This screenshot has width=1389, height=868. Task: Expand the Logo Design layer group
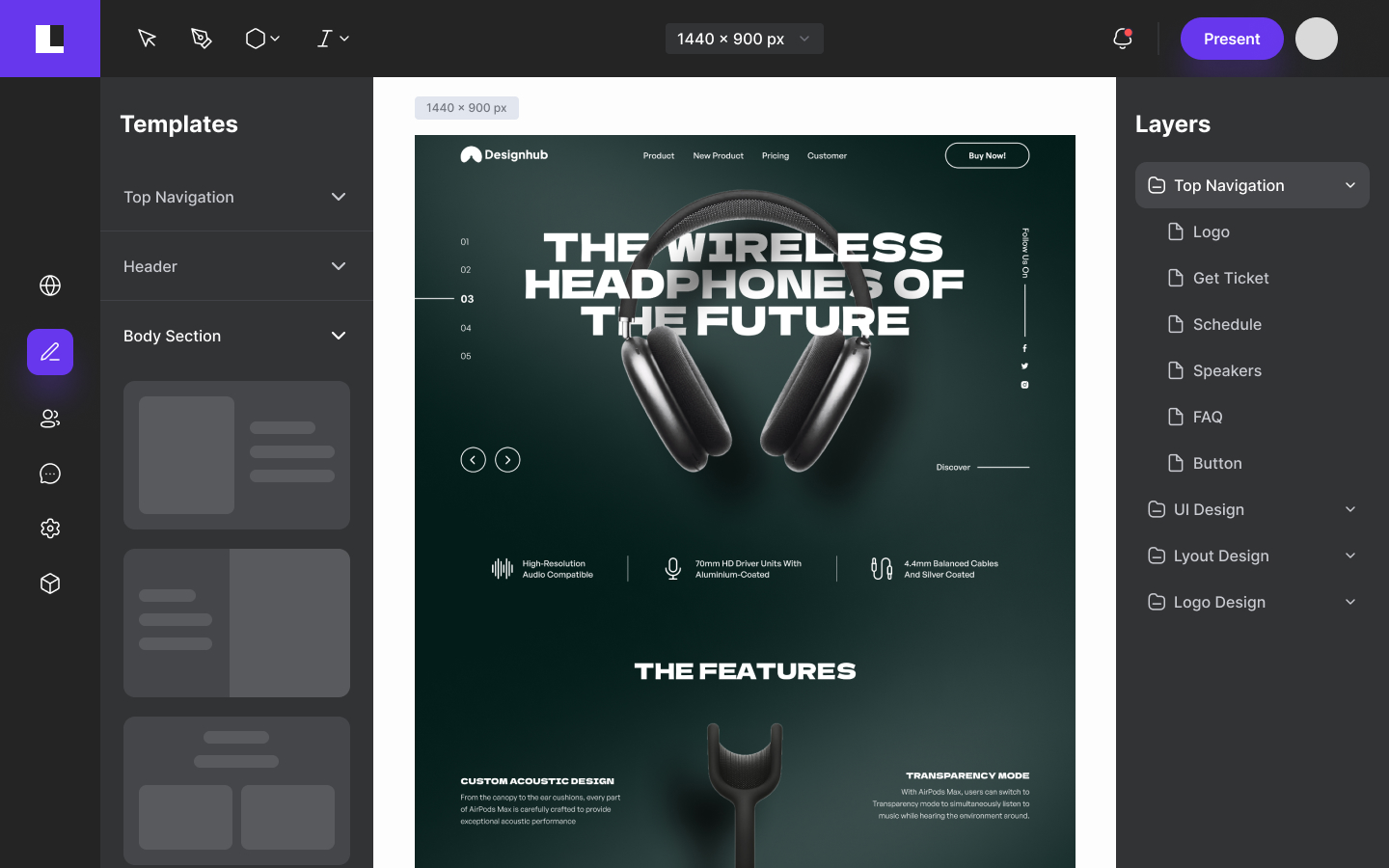(1349, 602)
